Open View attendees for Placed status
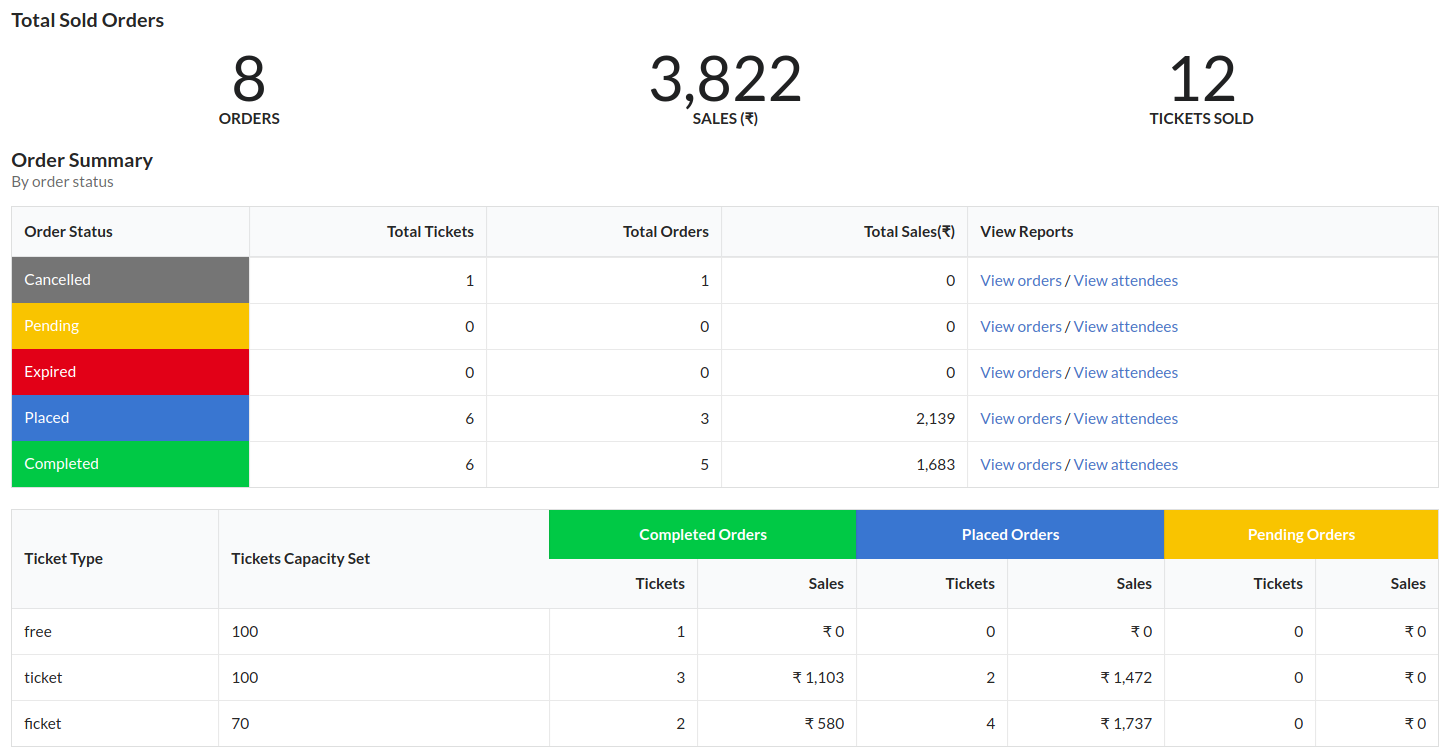Image resolution: width=1447 pixels, height=756 pixels. point(1126,419)
